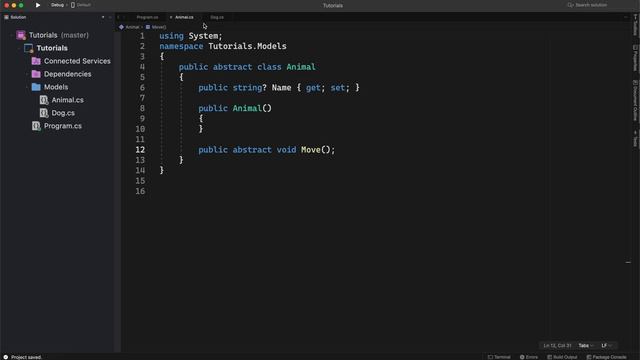Viewport: 640px width, 360px height.
Task: Open the Debug configuration selector
Action: 57,5
